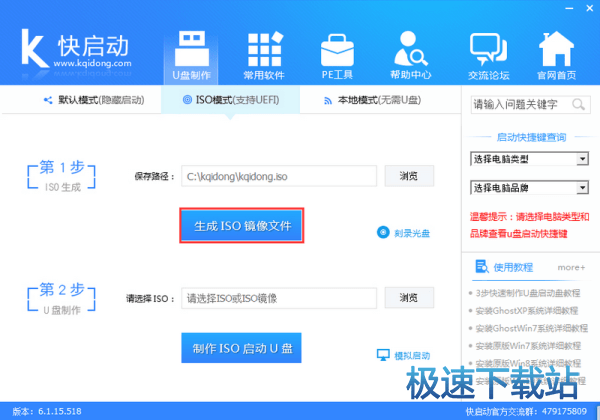Open the 帮助中心 help center
600x420 pixels.
(410, 56)
